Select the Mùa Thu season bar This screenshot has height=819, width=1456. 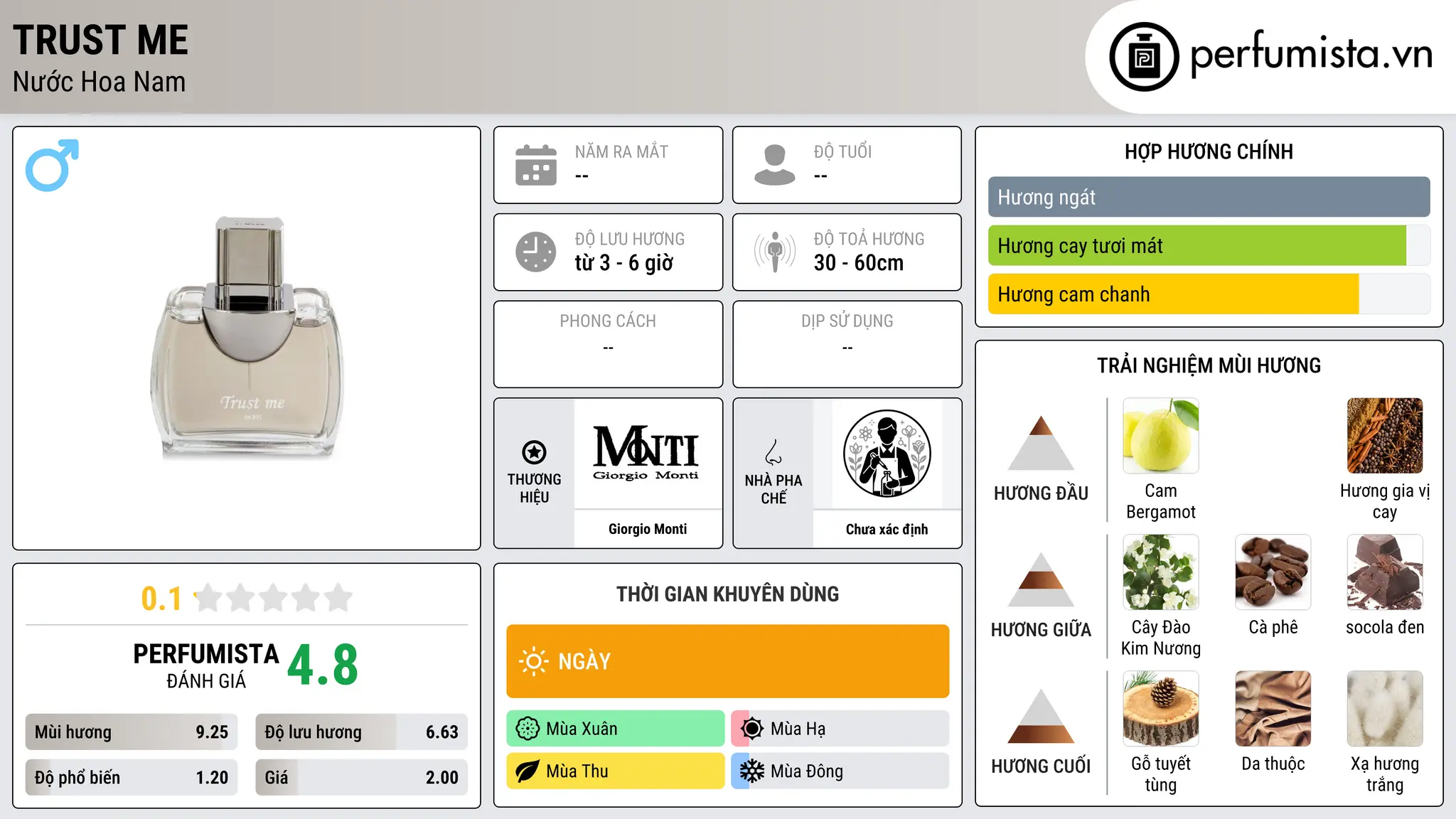click(x=616, y=771)
